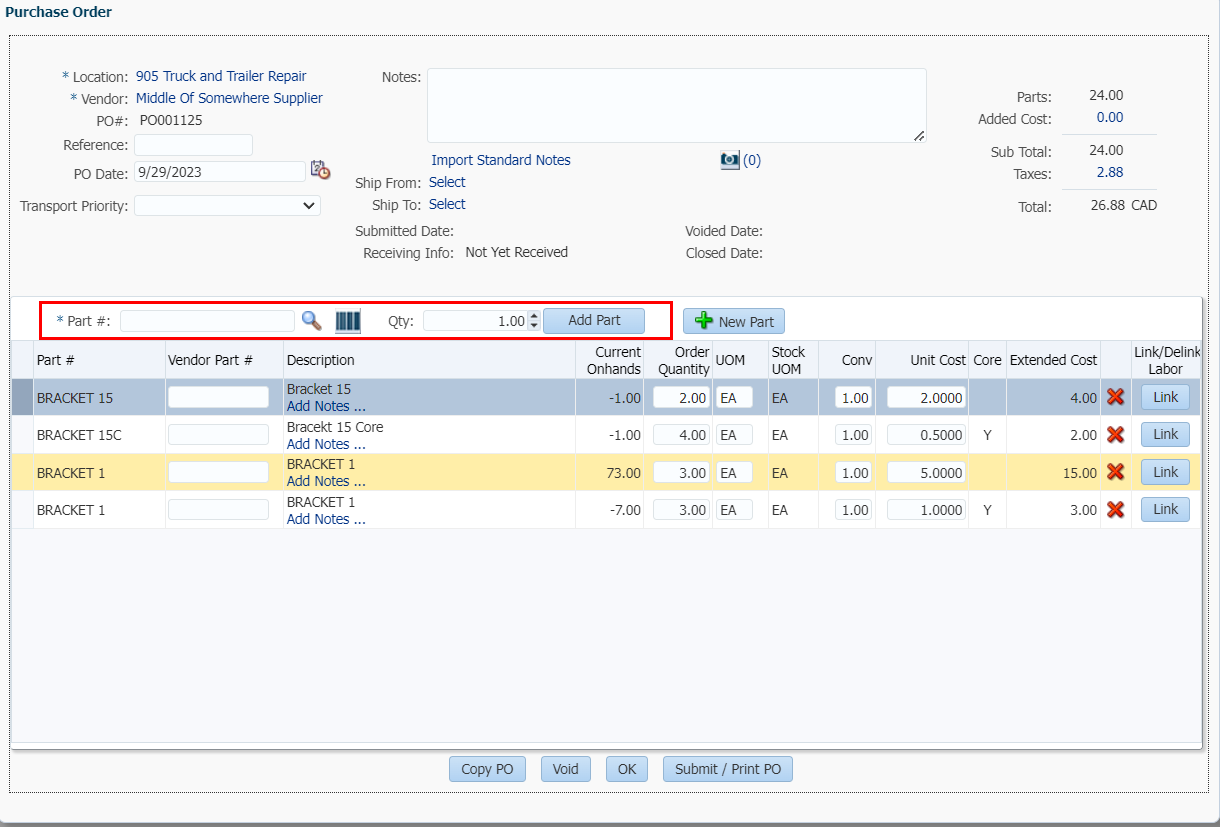Edit Unit Cost field showing 2.0000
Viewport: 1220px width, 827px height.
click(x=926, y=397)
